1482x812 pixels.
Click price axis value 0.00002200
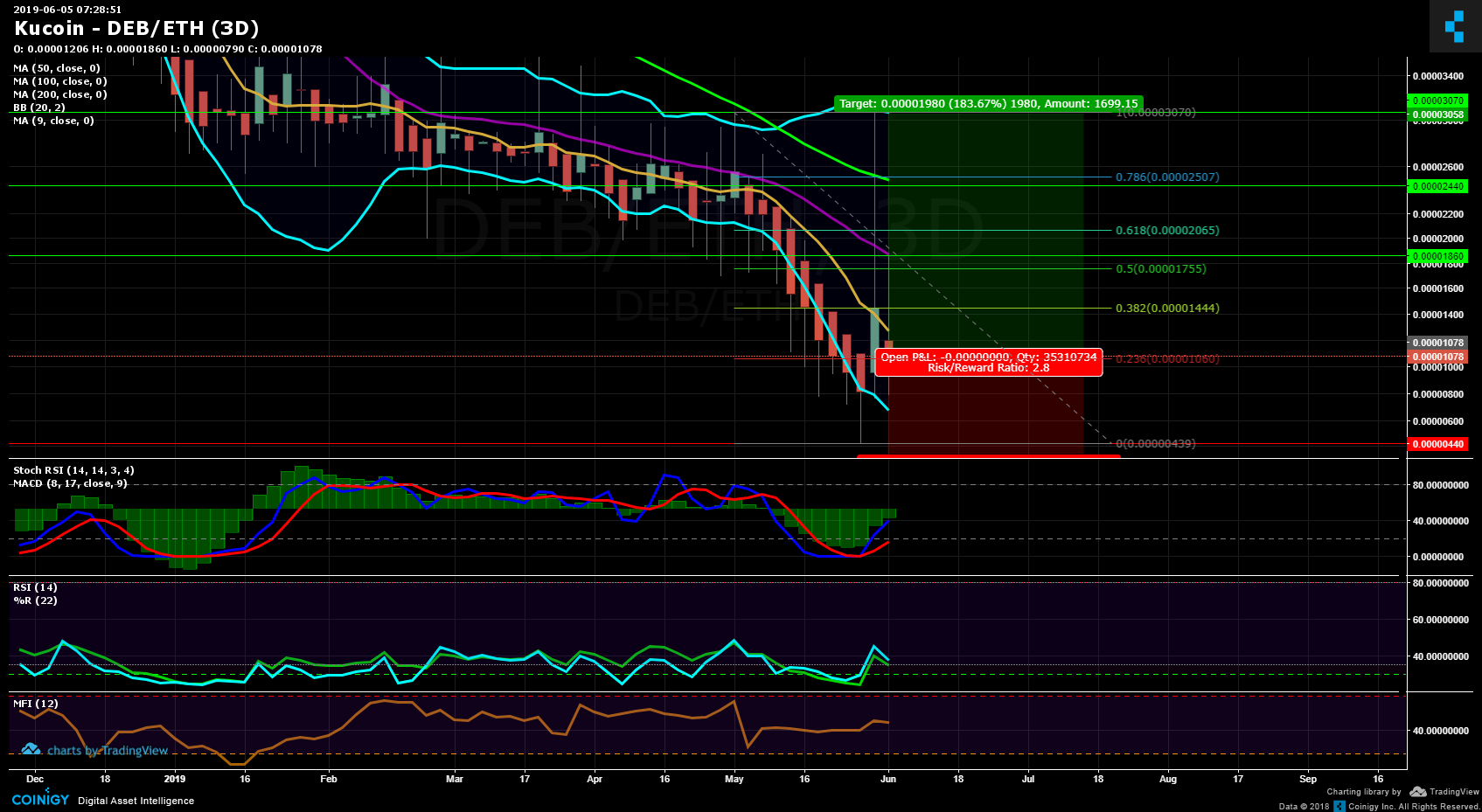point(1438,214)
